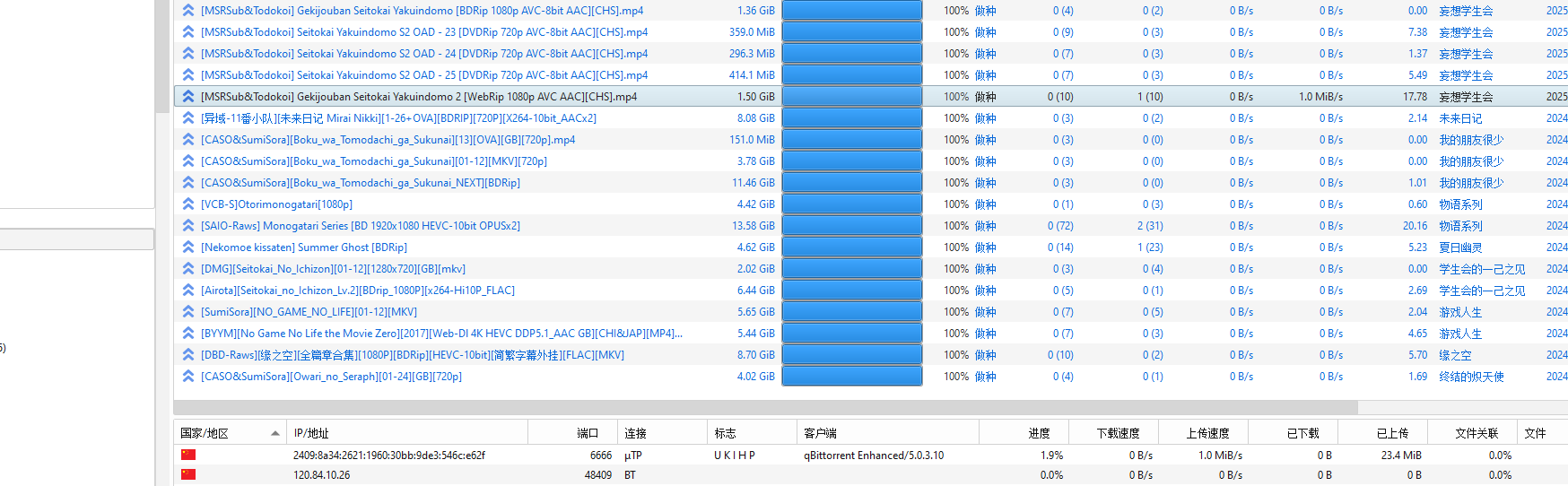
Task: Sort peers by 国家/地区 column
Action: click(x=230, y=433)
